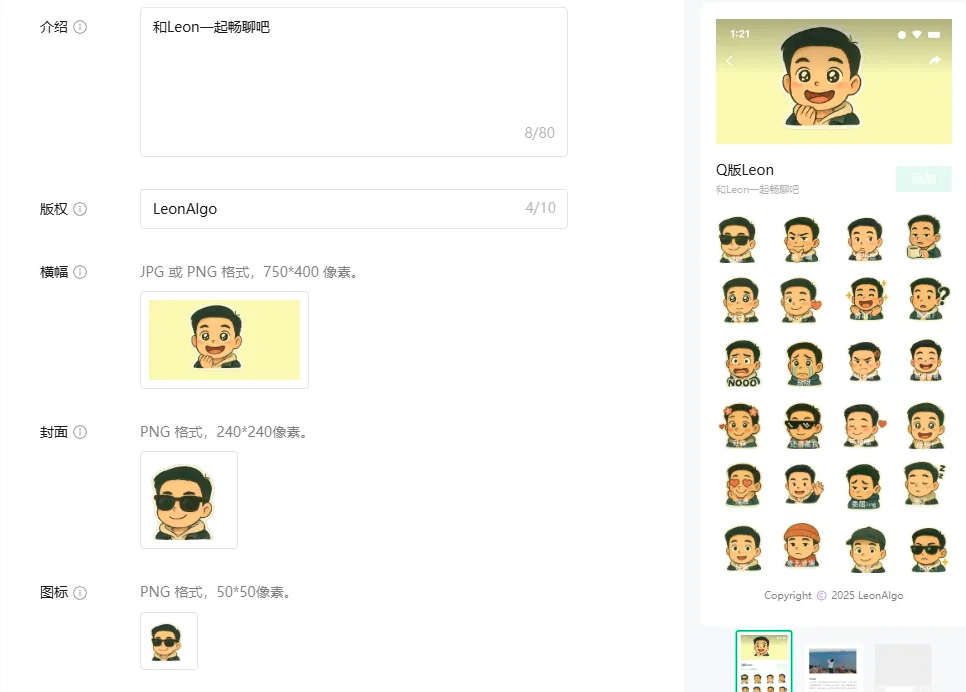The width and height of the screenshot is (966, 692).
Task: Select the orange beanie sticker
Action: (802, 547)
